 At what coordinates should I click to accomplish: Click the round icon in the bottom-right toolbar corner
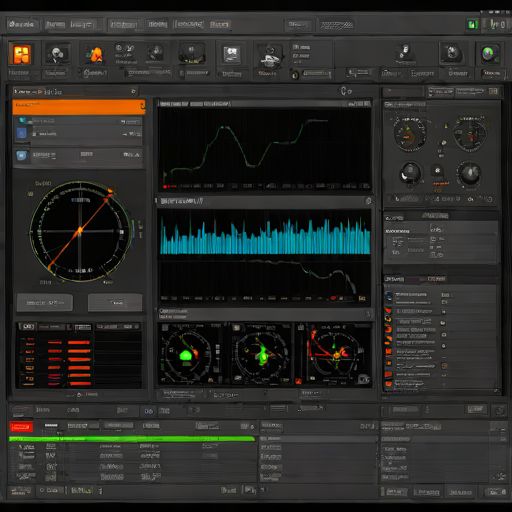pyautogui.click(x=499, y=410)
